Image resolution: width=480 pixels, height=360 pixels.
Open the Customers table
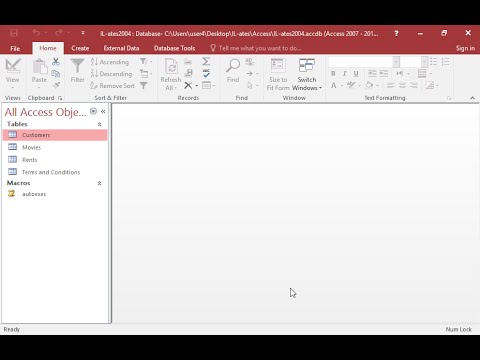pyautogui.click(x=55, y=135)
